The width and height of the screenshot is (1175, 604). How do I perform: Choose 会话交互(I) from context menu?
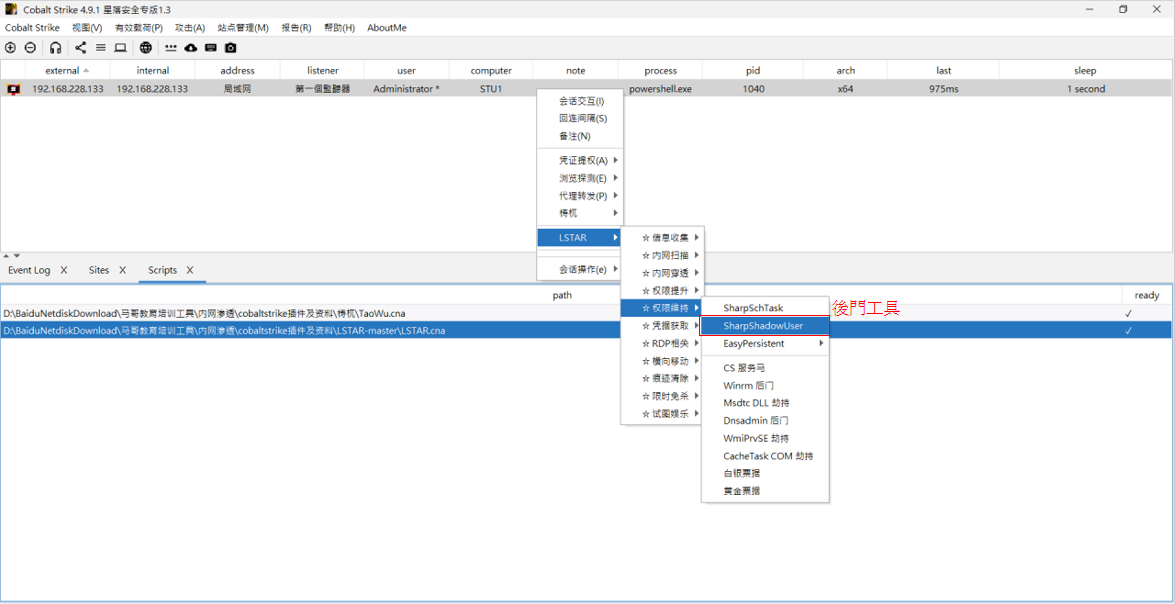tap(581, 101)
